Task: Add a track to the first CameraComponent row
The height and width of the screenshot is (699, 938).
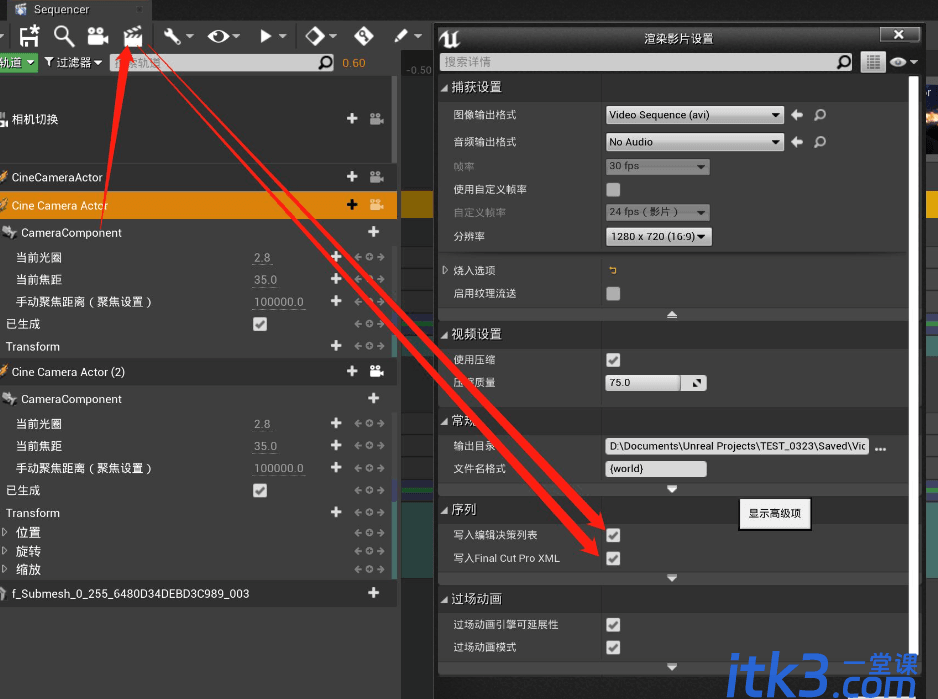Action: (x=374, y=232)
